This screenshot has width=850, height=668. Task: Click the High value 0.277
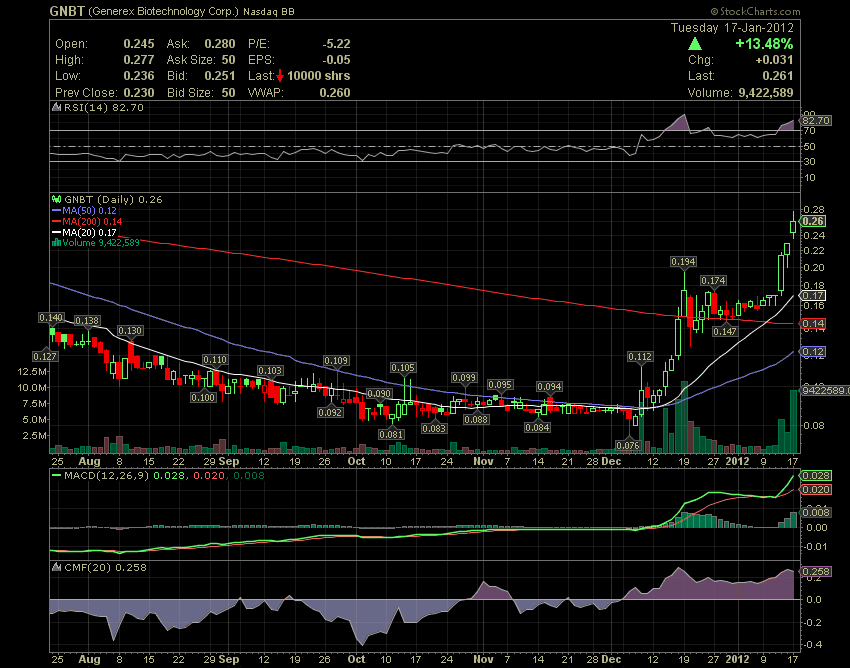coord(139,60)
